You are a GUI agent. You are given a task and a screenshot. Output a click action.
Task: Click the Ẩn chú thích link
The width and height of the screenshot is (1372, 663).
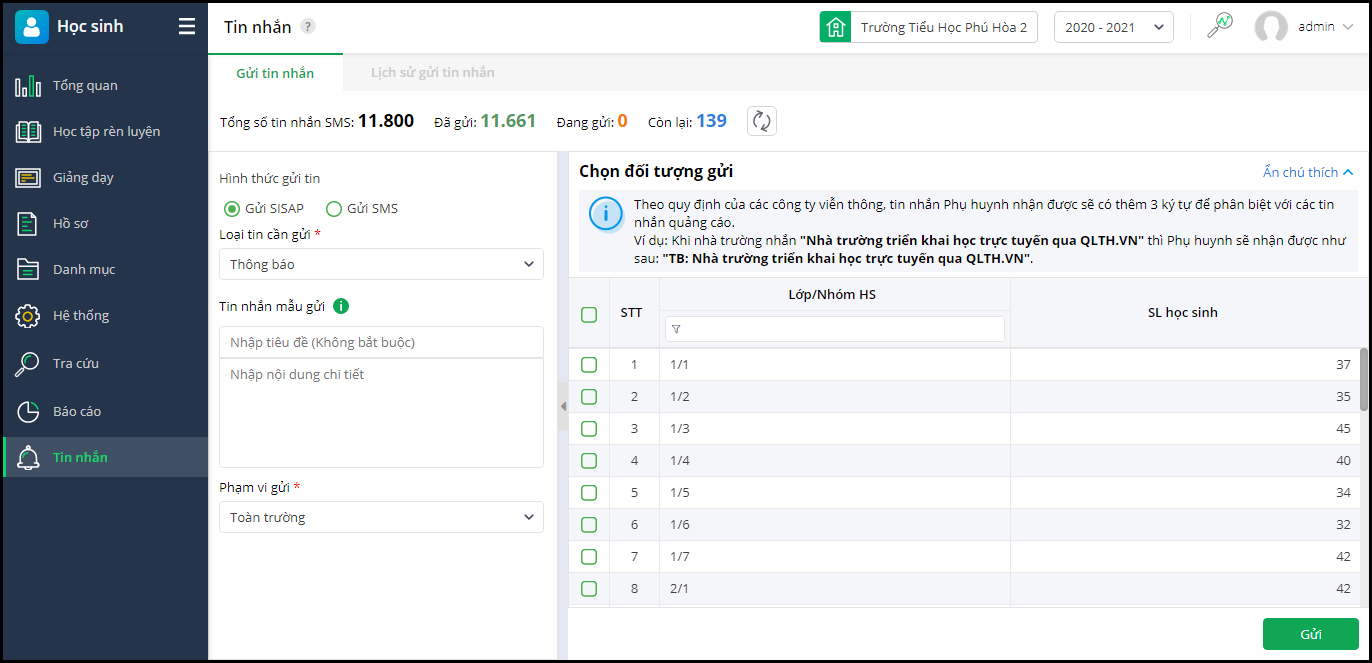click(1307, 172)
